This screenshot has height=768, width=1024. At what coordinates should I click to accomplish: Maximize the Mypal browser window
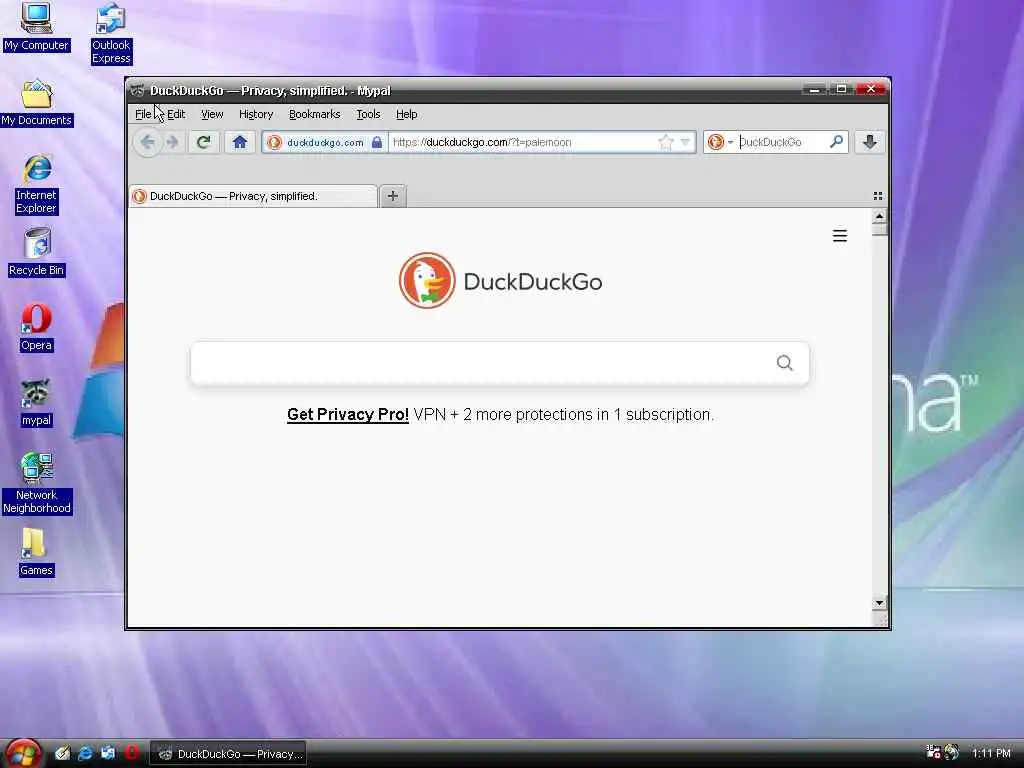coord(842,89)
